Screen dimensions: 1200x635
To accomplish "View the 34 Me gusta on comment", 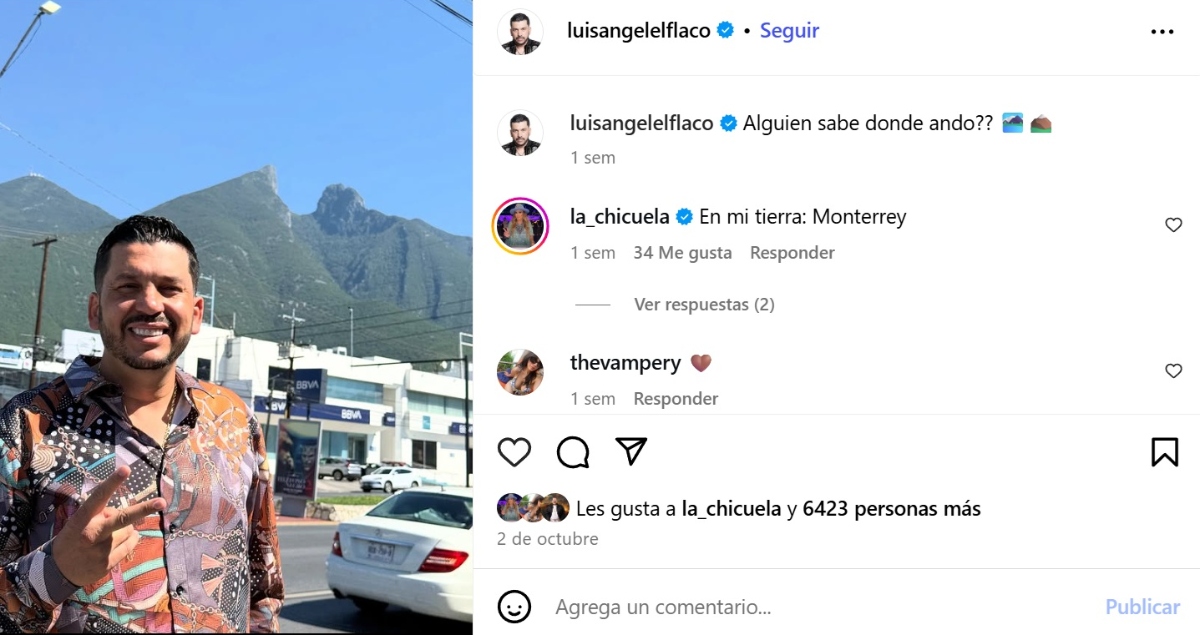I will point(682,253).
